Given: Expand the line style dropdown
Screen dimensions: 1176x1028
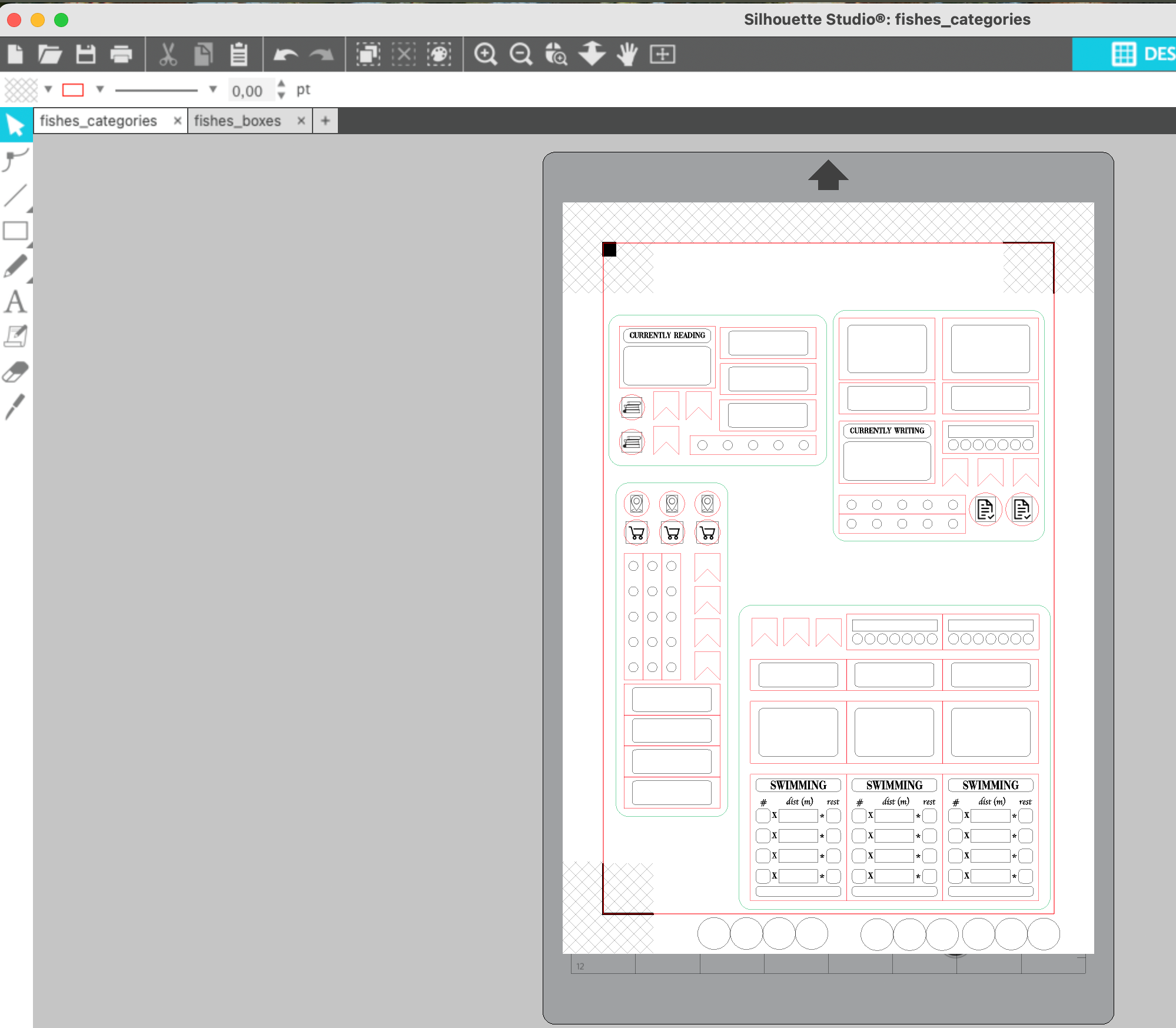Looking at the screenshot, I should click(x=213, y=89).
